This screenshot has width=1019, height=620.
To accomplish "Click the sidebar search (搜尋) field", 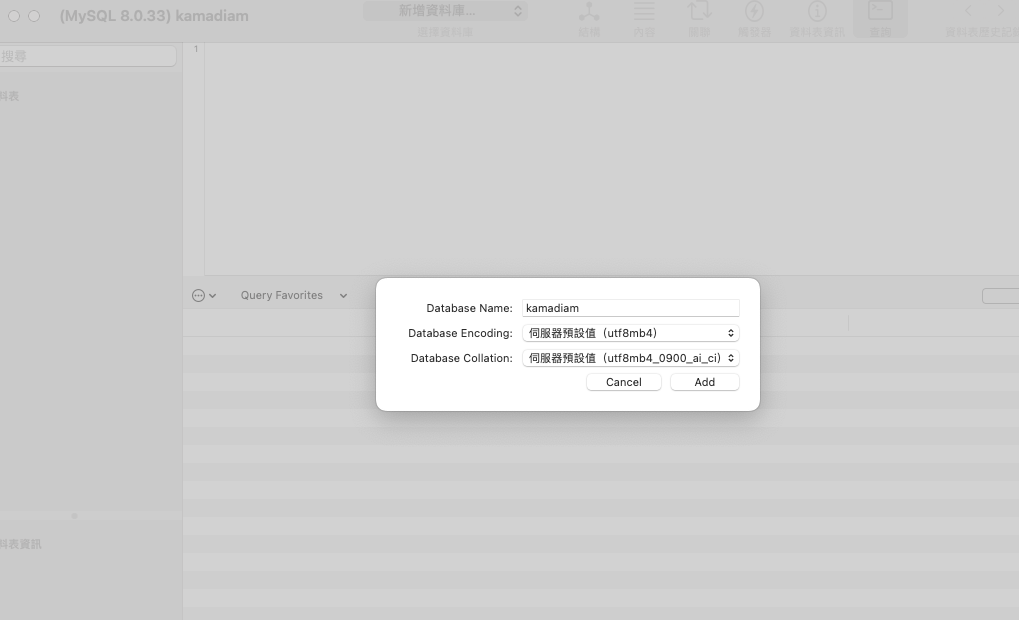I will pos(87,56).
